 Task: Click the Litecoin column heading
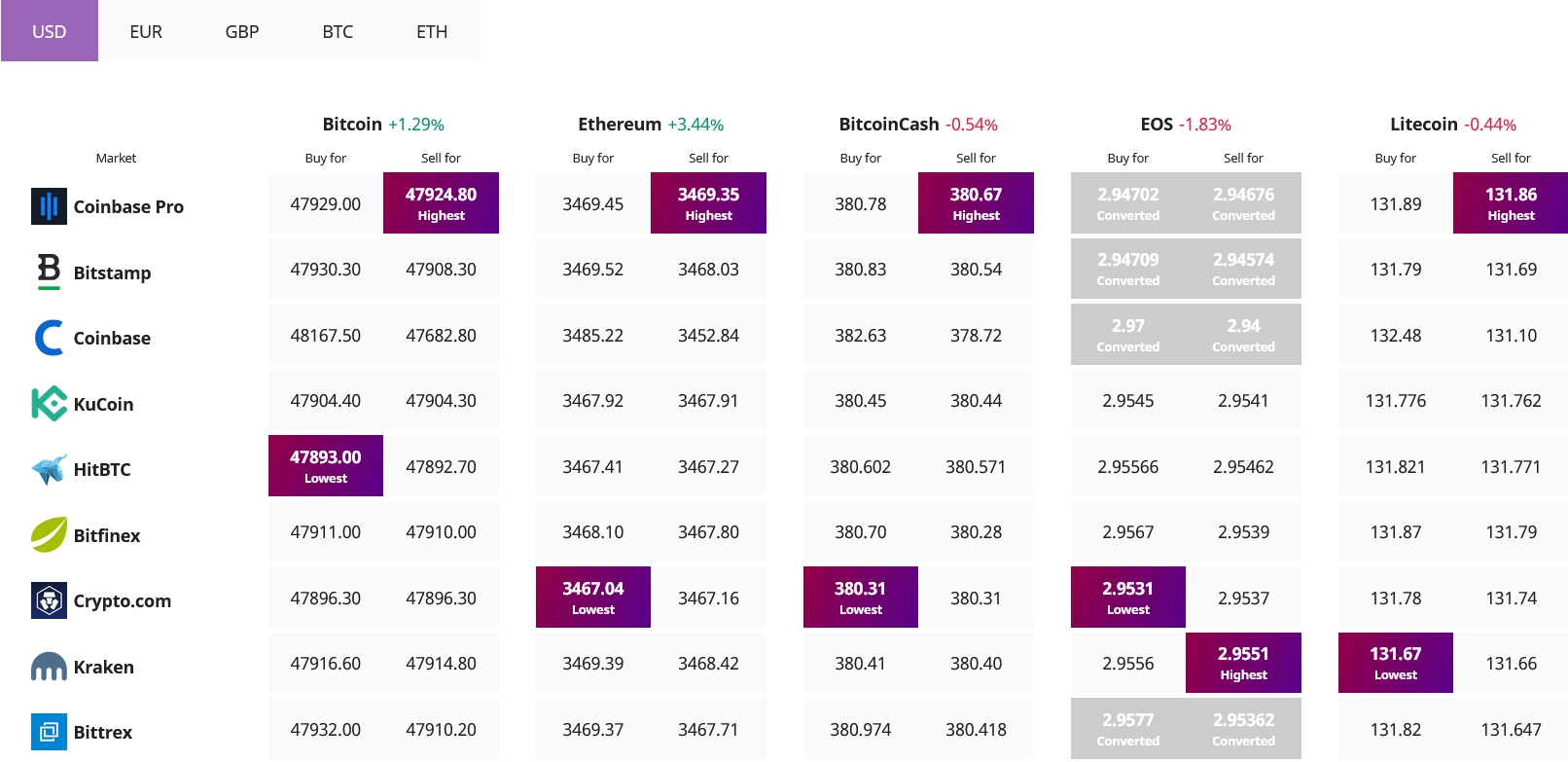click(x=1424, y=124)
